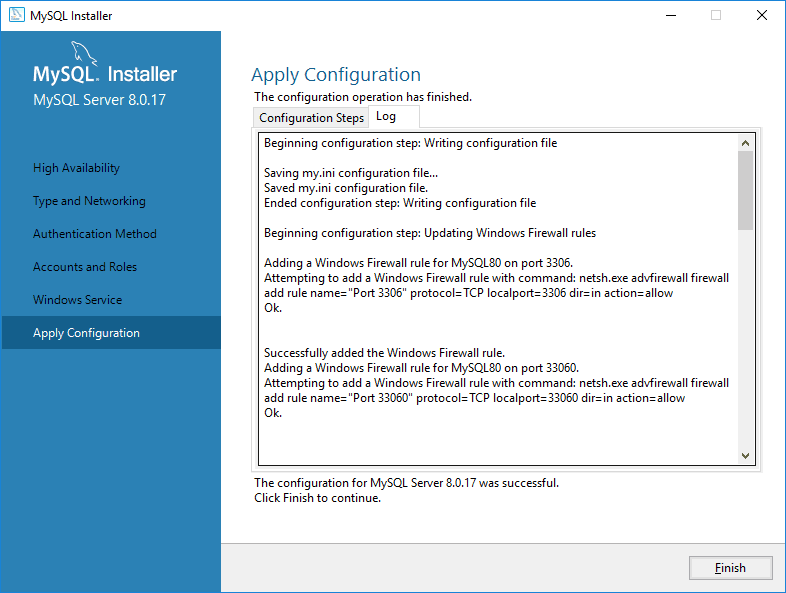
Task: Click 'Saving my.ini configuration file...' log line
Action: pyautogui.click(x=351, y=173)
